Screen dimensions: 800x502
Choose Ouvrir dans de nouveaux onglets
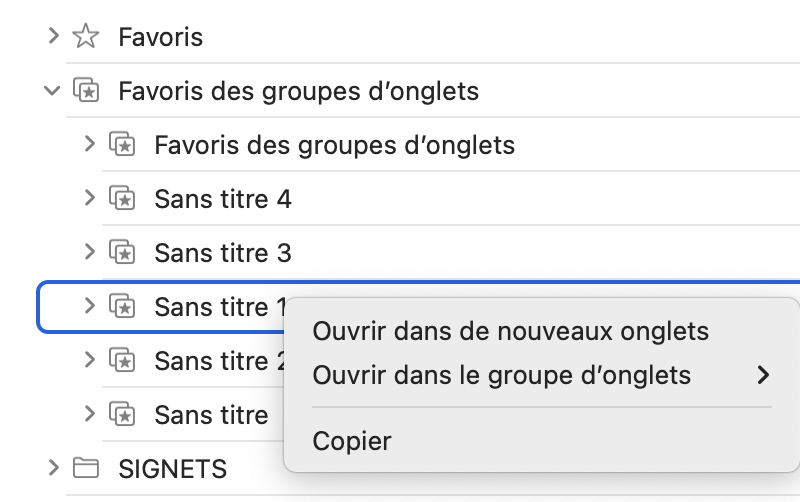pyautogui.click(x=510, y=331)
